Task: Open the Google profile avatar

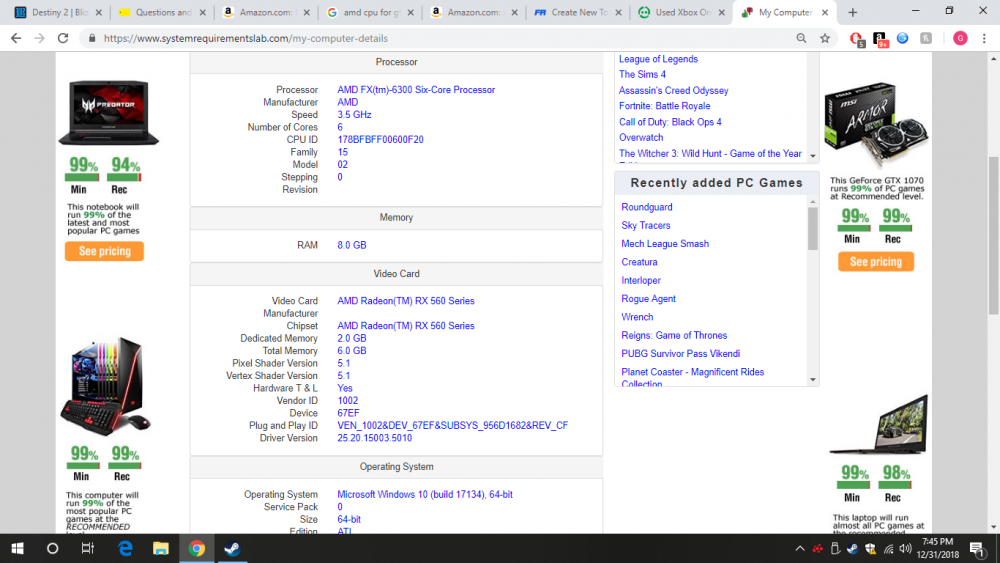Action: pos(960,38)
